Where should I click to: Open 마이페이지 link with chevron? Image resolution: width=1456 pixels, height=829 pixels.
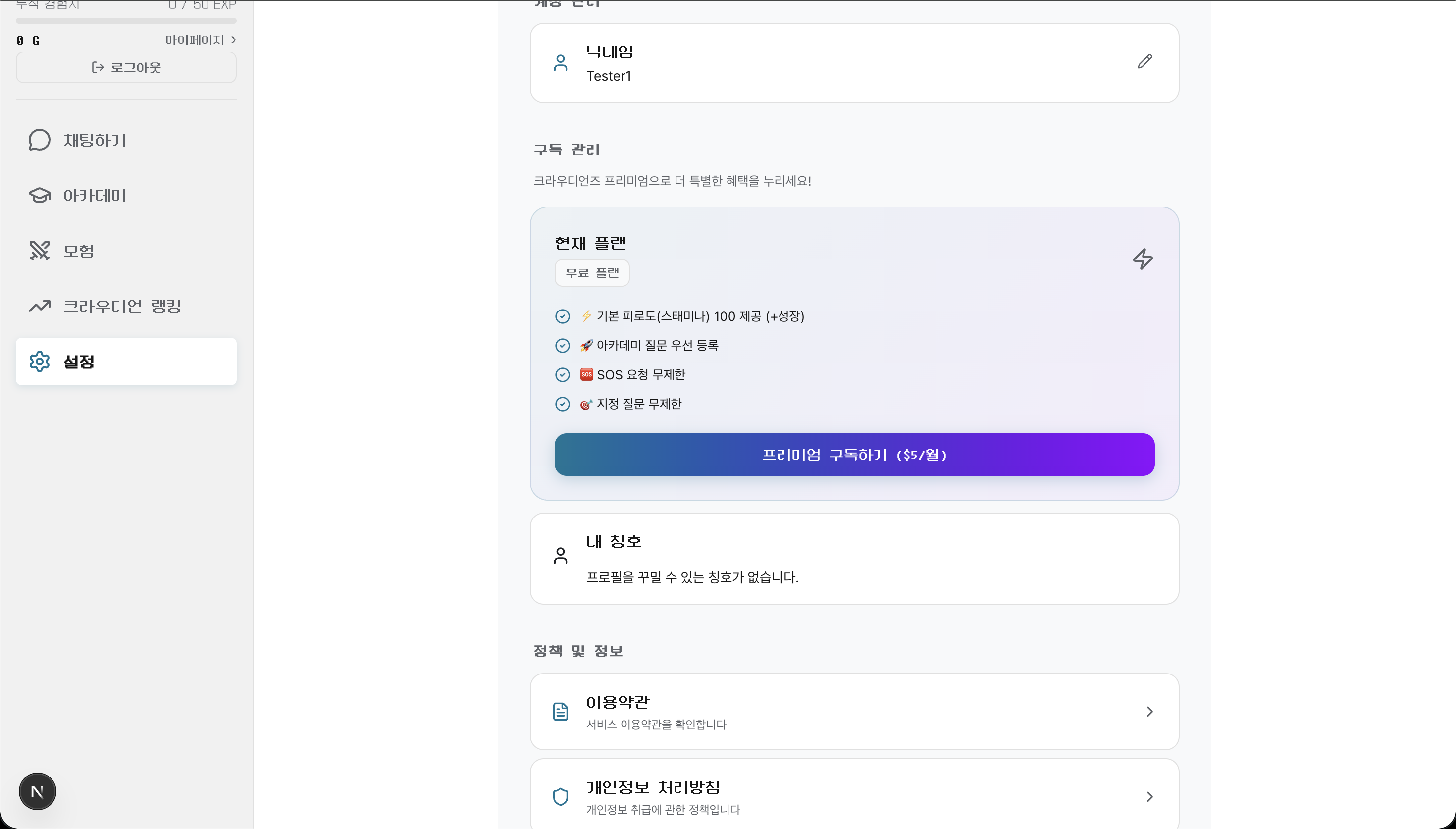click(x=201, y=40)
